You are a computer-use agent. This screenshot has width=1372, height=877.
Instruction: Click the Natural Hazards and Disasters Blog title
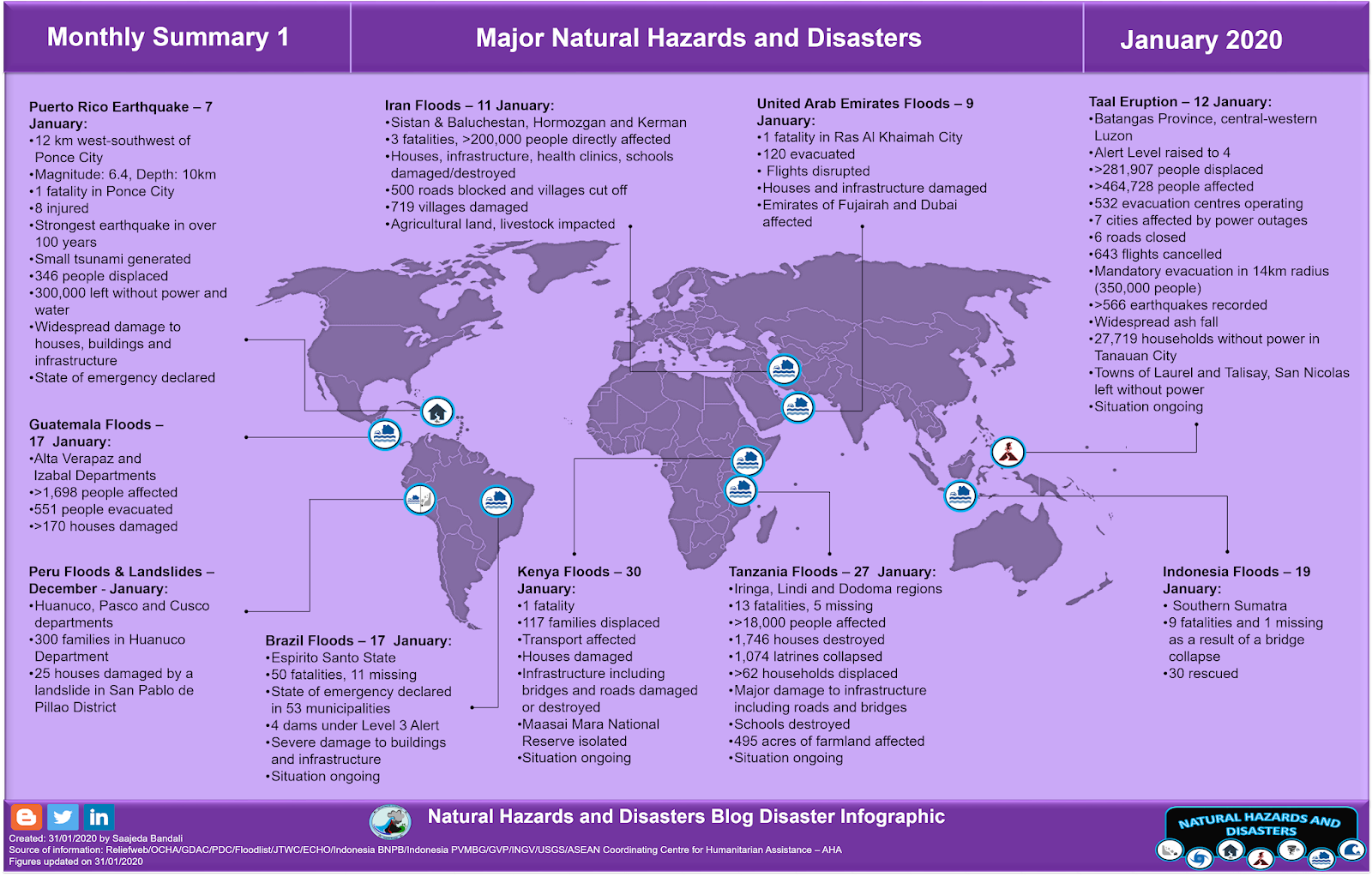pos(685,817)
